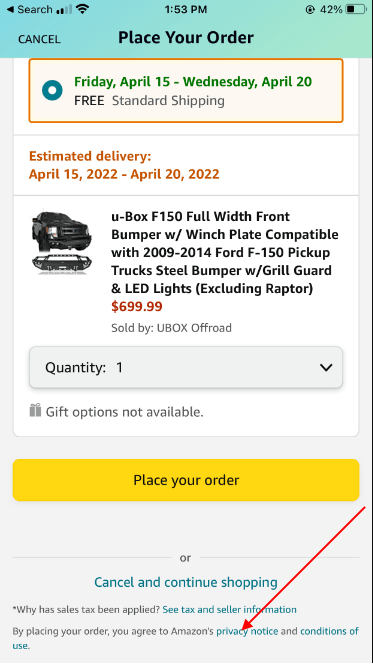Screen dimensions: 373x664
Task: Tap the u-Box F150 bumper product title
Action: tap(225, 252)
